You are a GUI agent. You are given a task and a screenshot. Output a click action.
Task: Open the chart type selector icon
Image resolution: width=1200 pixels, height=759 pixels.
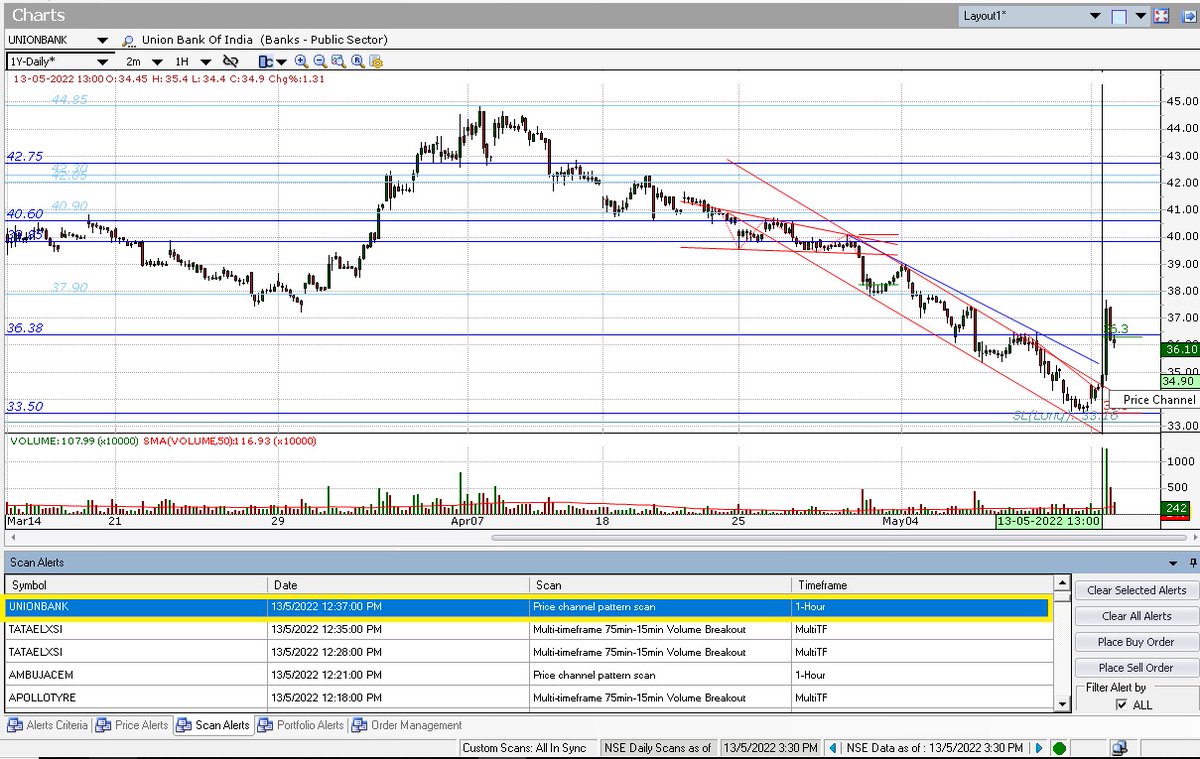pyautogui.click(x=265, y=61)
